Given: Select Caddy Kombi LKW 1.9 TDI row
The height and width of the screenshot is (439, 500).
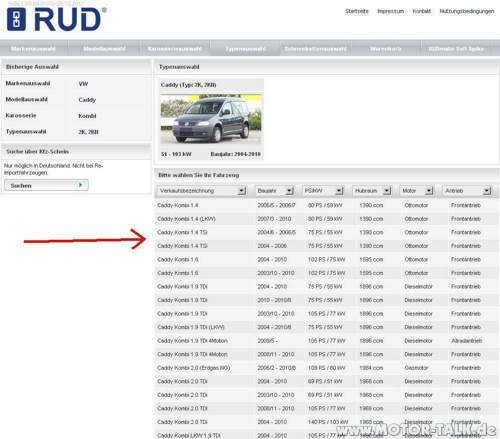Looking at the screenshot, I should (x=327, y=435).
